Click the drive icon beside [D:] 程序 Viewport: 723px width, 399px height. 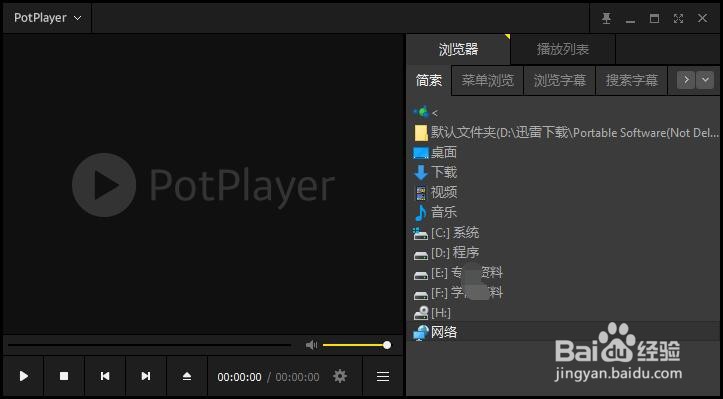(x=421, y=255)
